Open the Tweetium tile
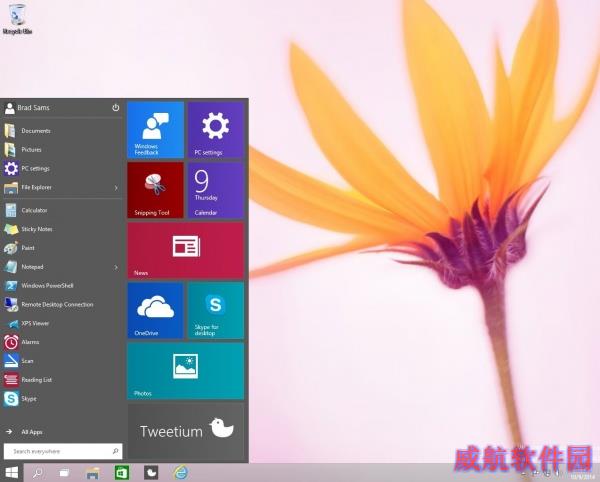Image resolution: width=600 pixels, height=482 pixels. (x=186, y=431)
